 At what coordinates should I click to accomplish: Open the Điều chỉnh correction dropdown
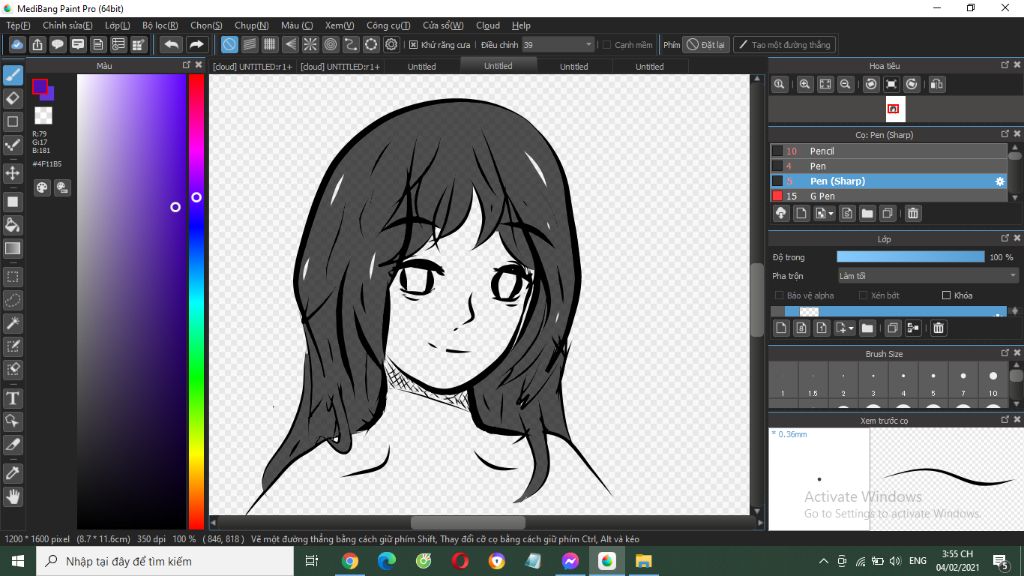[558, 44]
